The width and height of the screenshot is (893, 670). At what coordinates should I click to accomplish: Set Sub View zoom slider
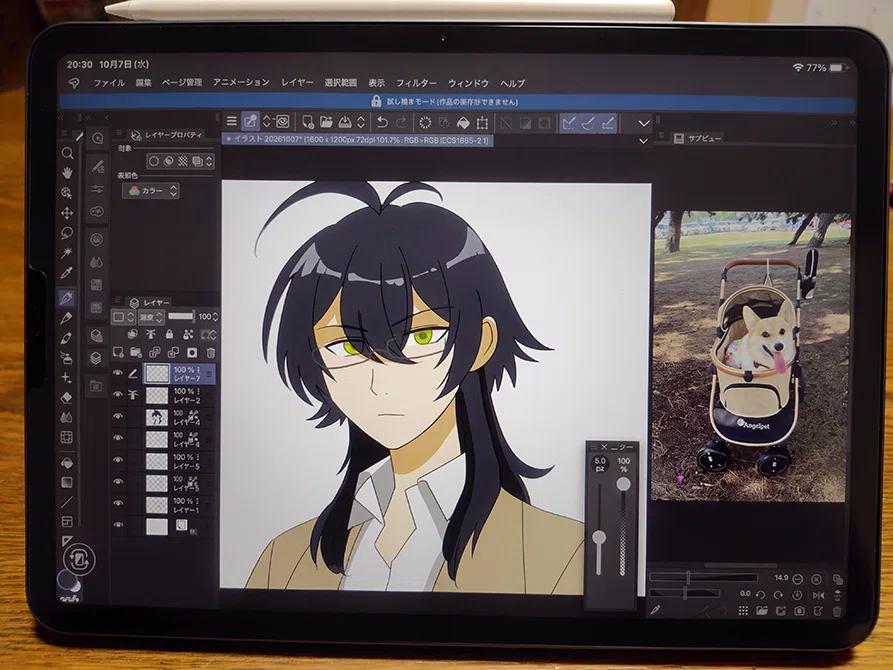[x=704, y=578]
